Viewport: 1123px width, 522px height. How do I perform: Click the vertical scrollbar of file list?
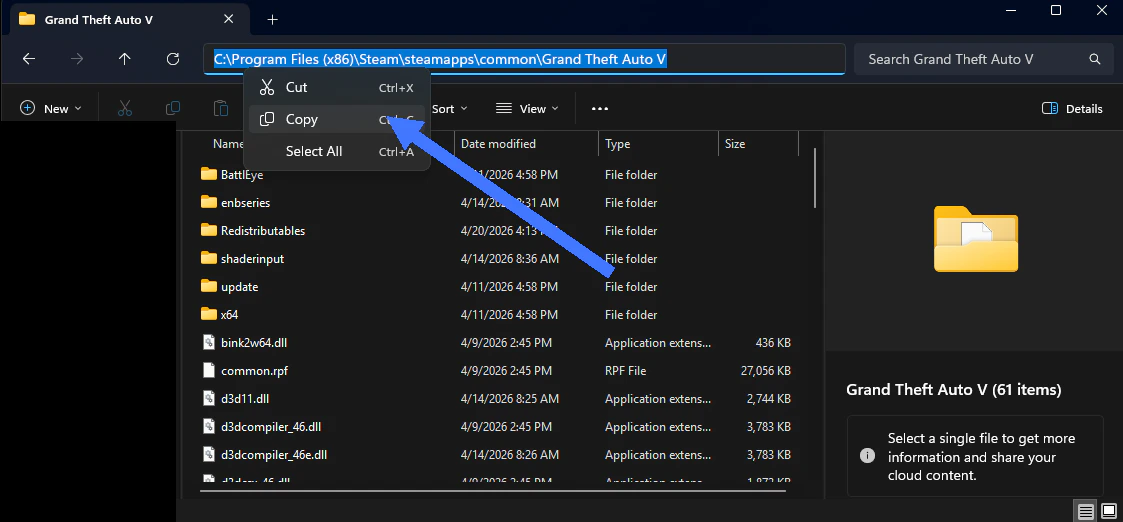[815, 178]
